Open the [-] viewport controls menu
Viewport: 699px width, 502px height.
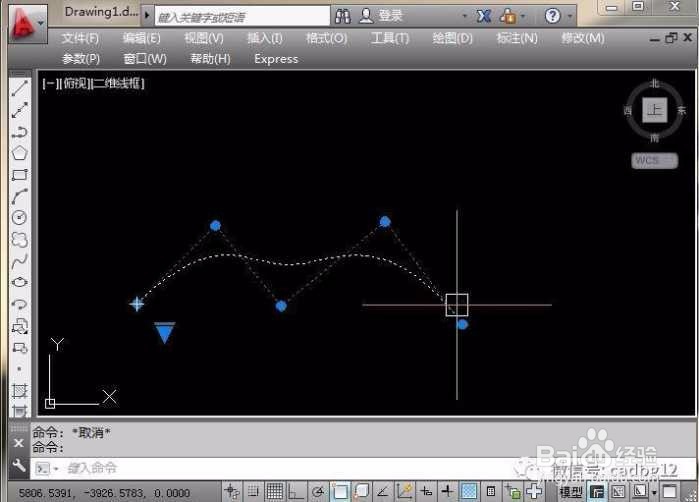[49, 83]
